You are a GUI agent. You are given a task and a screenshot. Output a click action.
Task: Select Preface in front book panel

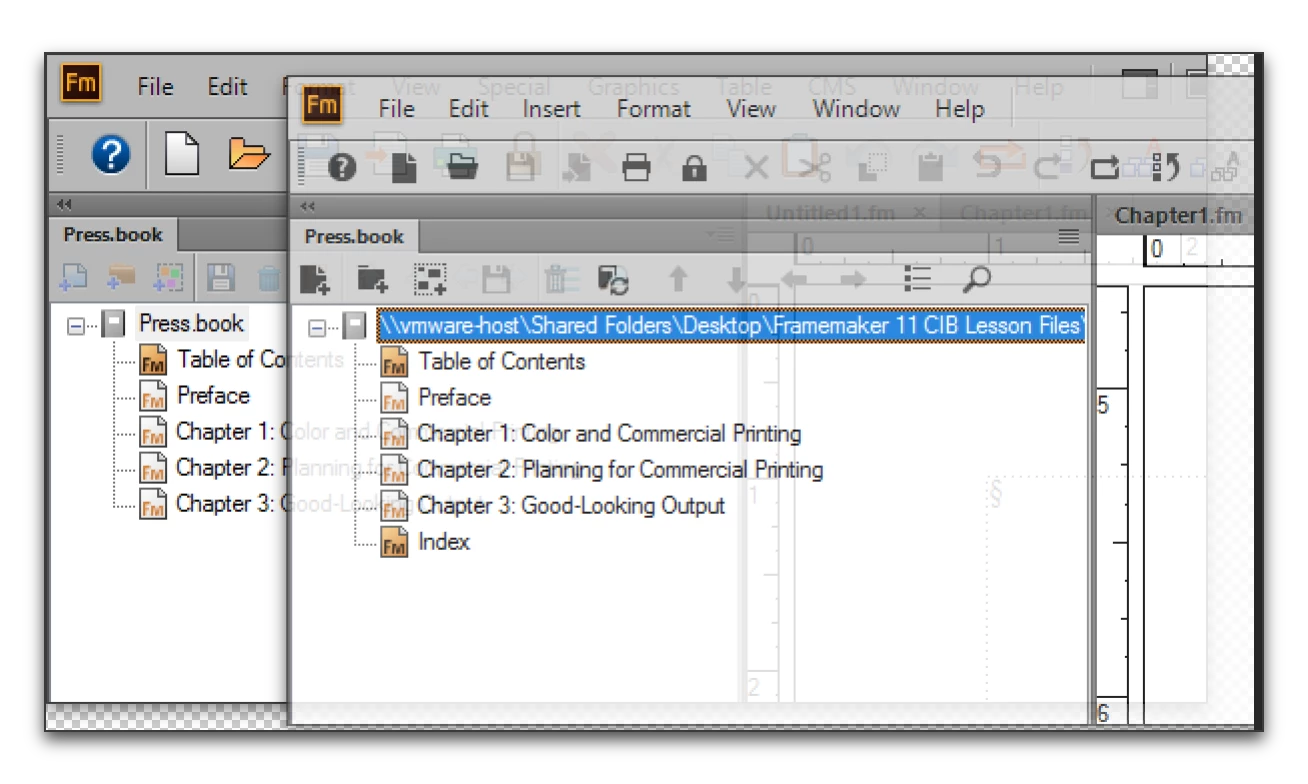pyautogui.click(x=454, y=397)
